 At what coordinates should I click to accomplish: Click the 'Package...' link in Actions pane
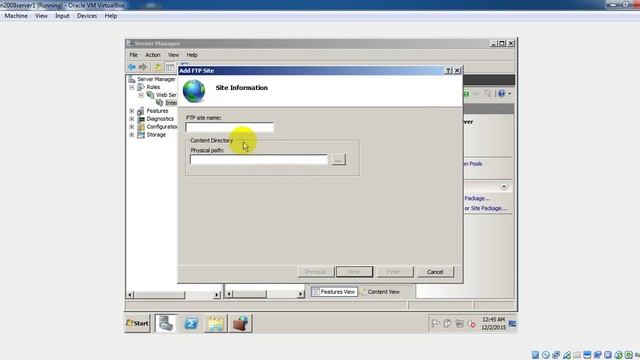pyautogui.click(x=477, y=198)
